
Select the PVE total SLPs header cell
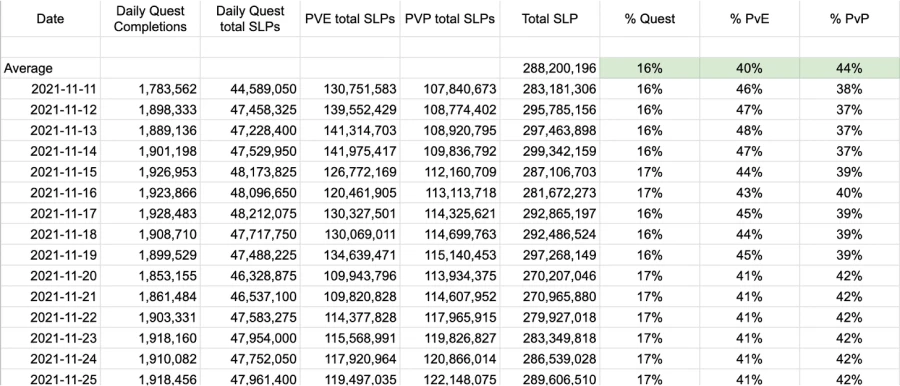(x=350, y=18)
